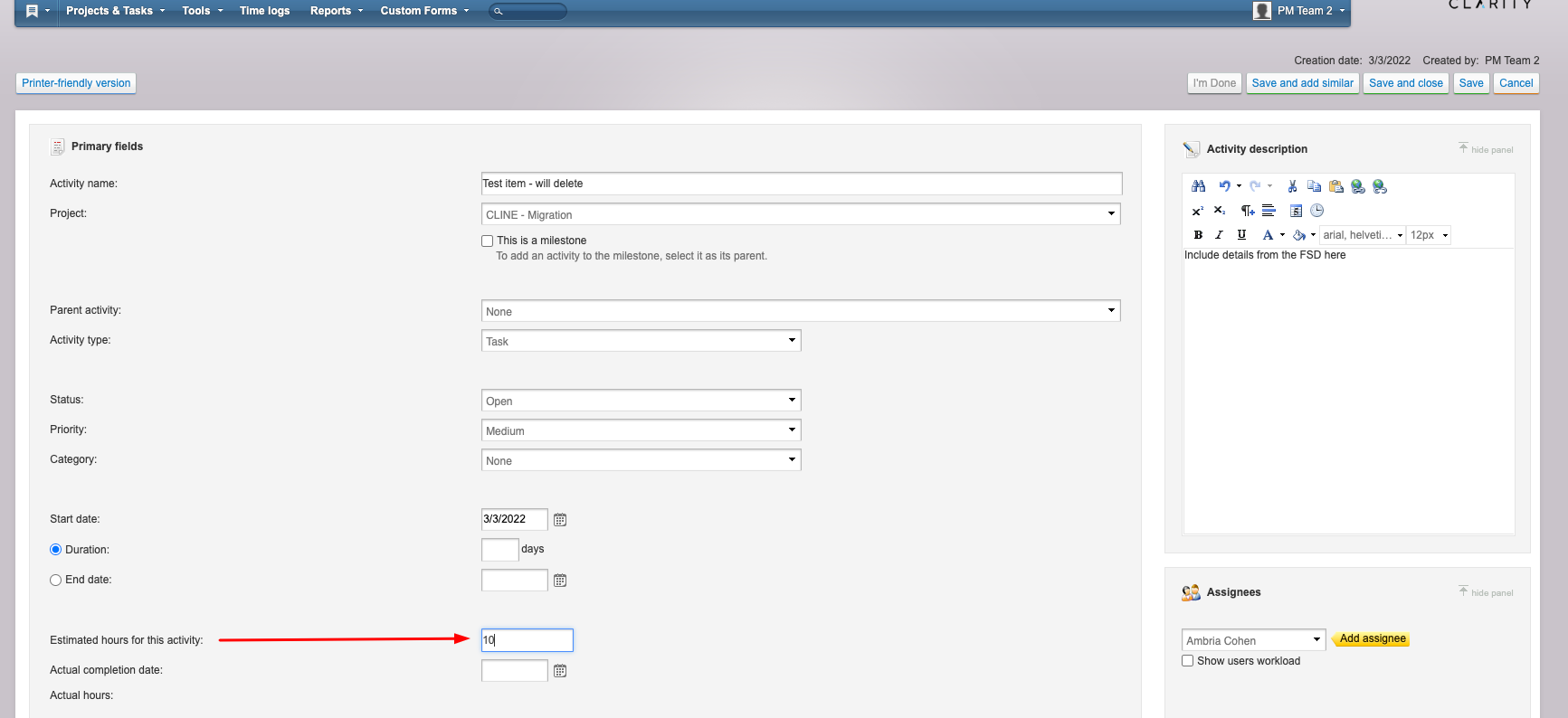Open the Priority dropdown set to Medium

coord(641,430)
